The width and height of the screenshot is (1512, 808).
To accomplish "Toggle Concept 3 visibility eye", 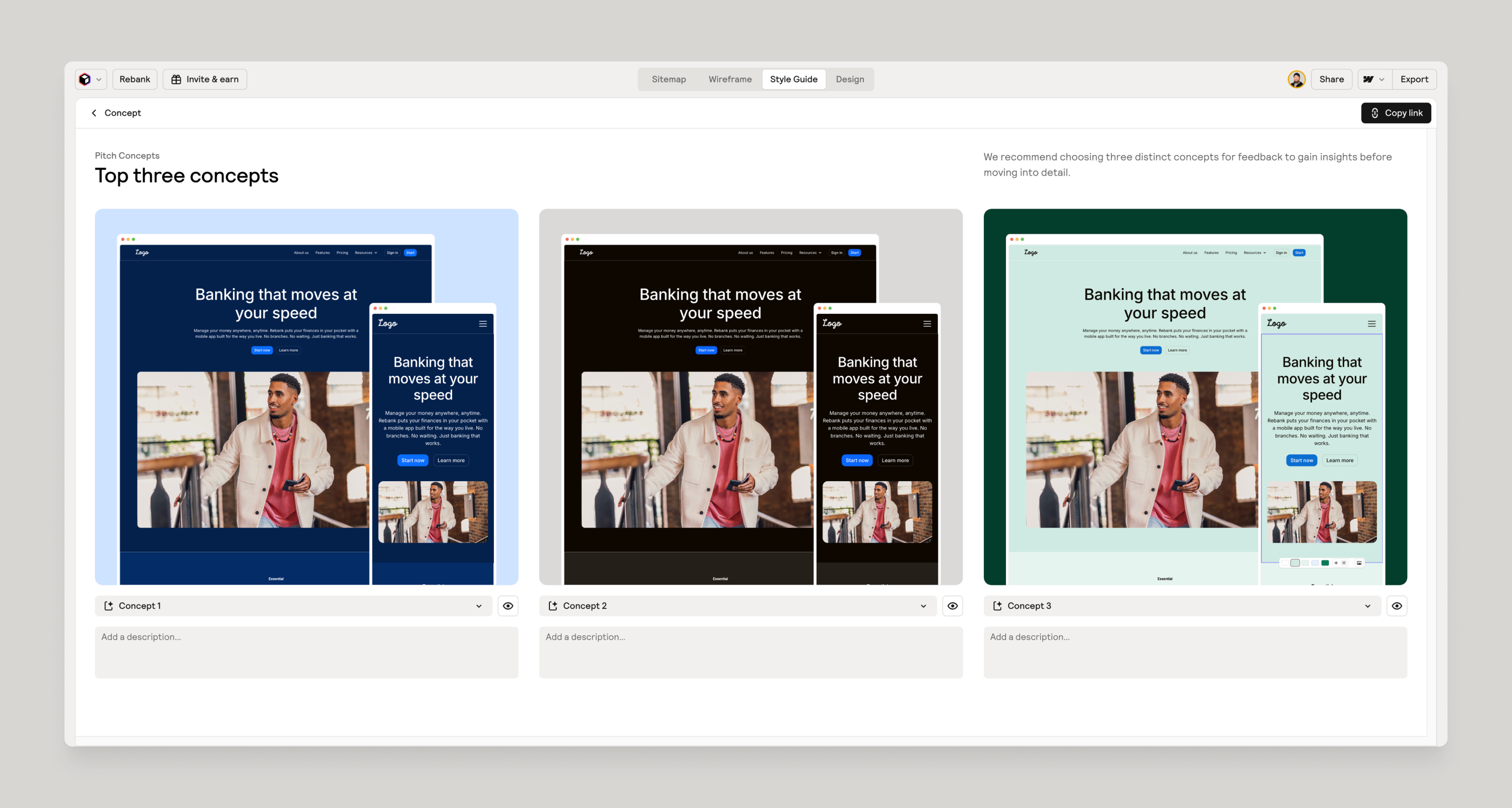I will 1397,605.
